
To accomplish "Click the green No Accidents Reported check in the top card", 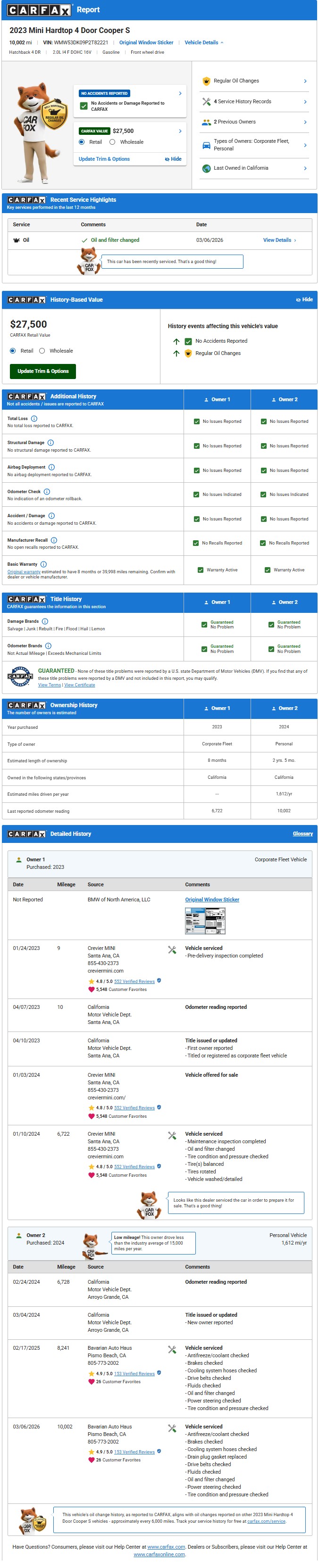I will (x=84, y=106).
